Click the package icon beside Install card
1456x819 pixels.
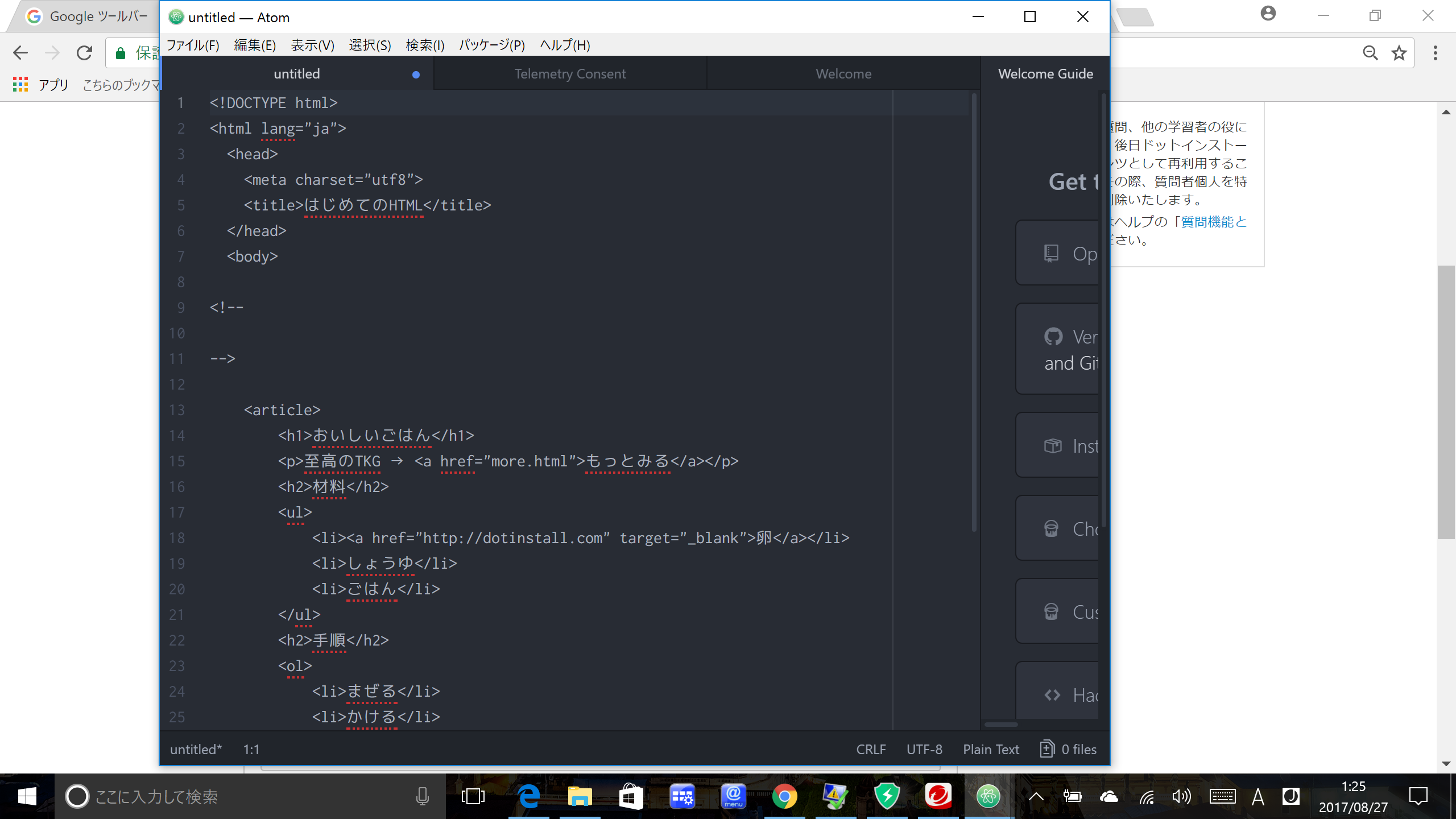point(1053,446)
